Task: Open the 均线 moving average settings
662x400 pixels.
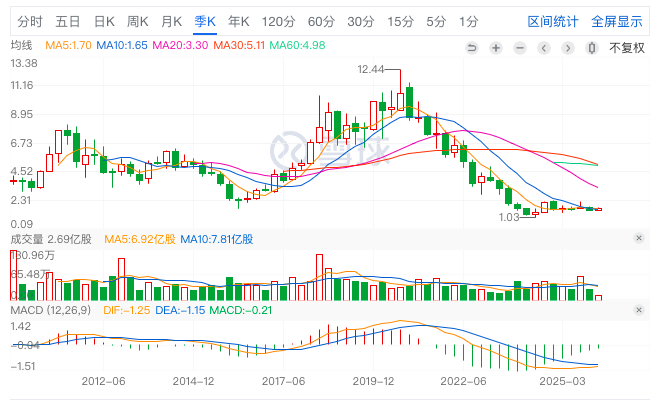Action: (21, 45)
